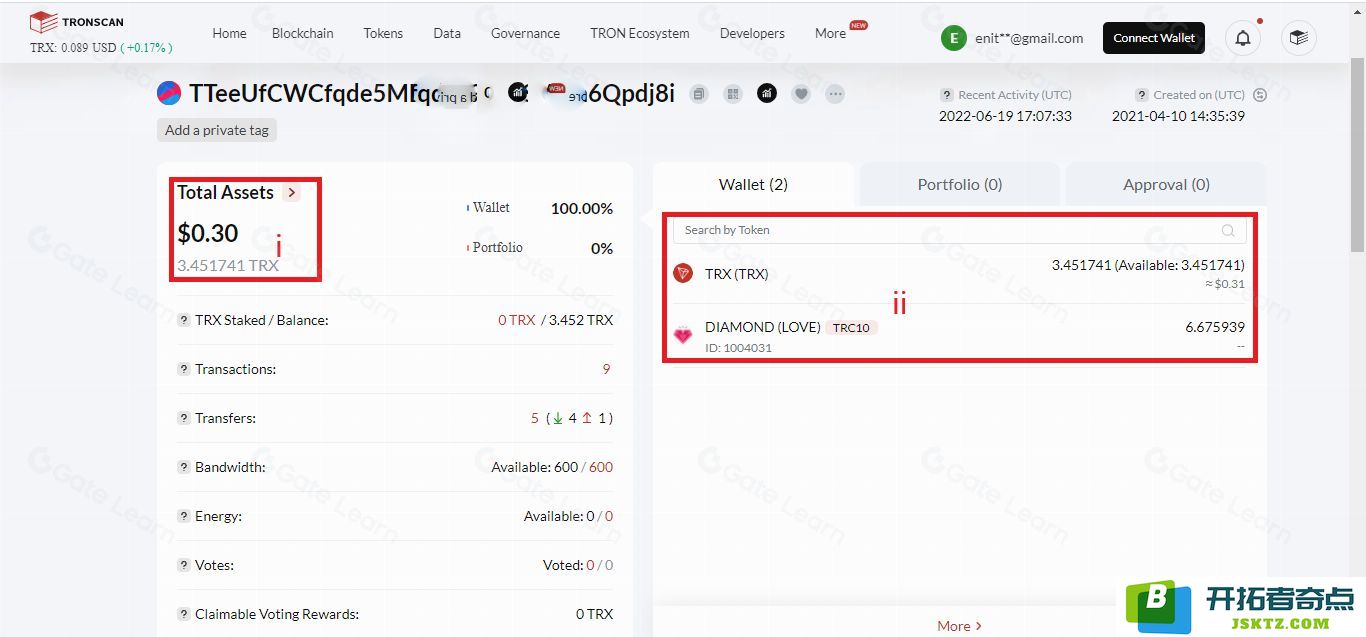Screen dimensions: 1366x637
Task: Click the TRC10 tag on DIAMOND row
Action: tap(851, 328)
